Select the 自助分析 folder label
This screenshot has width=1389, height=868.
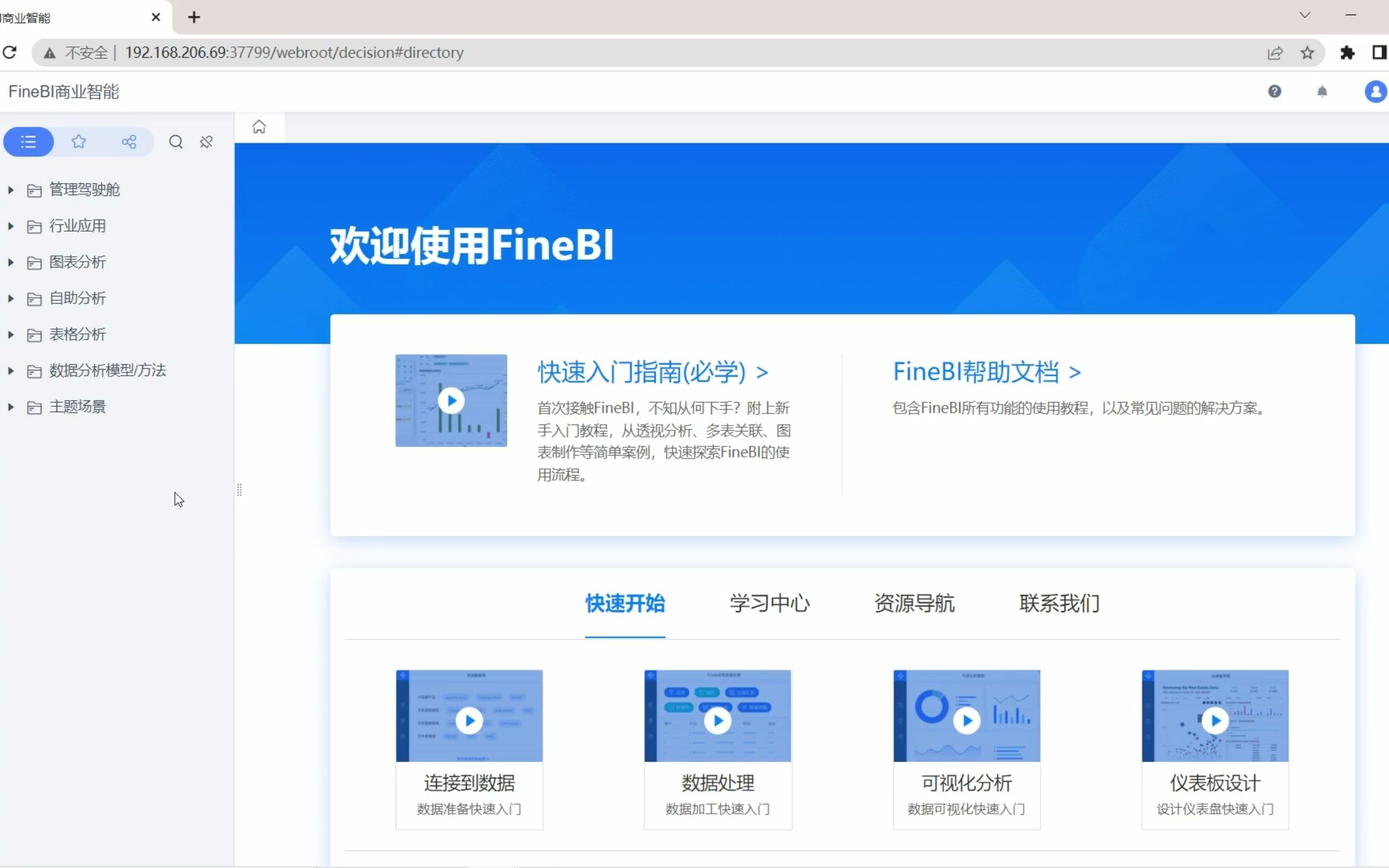78,298
